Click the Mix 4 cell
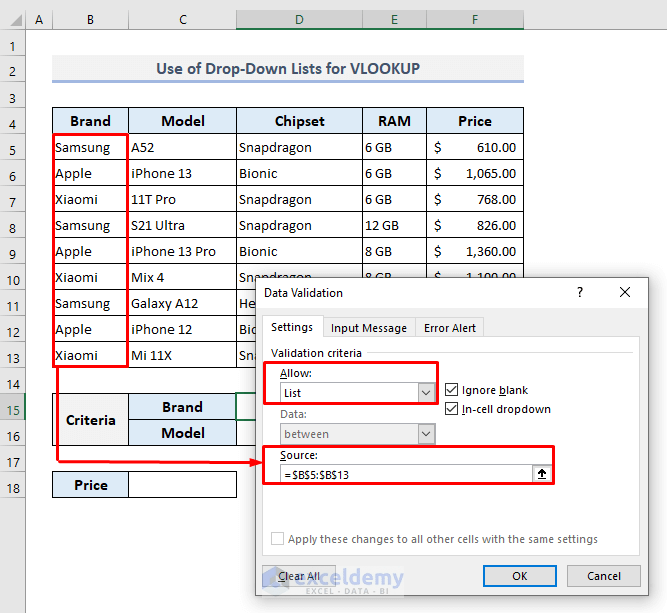Screen dimensions: 667x613 [182, 277]
